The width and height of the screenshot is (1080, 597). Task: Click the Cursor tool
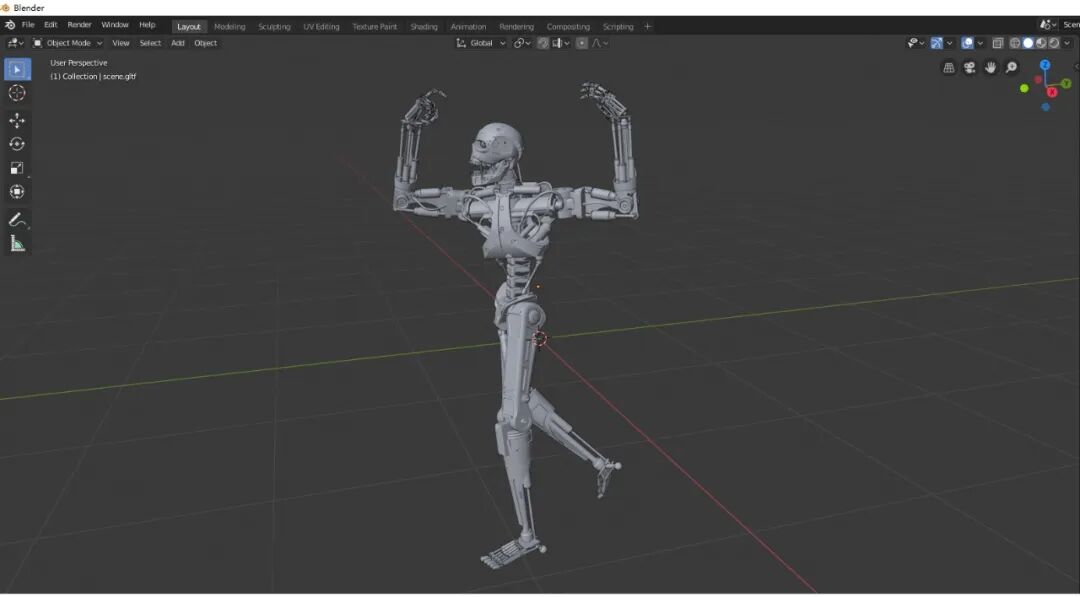coord(17,92)
